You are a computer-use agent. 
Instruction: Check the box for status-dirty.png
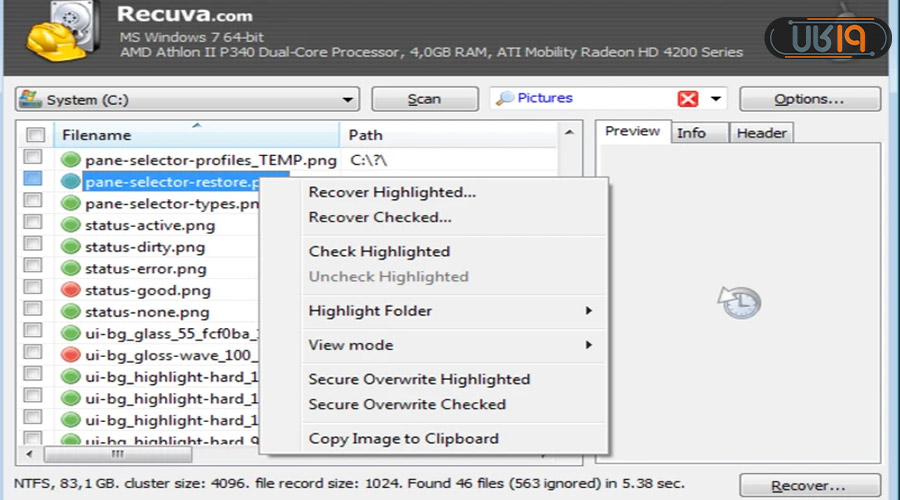(33, 246)
